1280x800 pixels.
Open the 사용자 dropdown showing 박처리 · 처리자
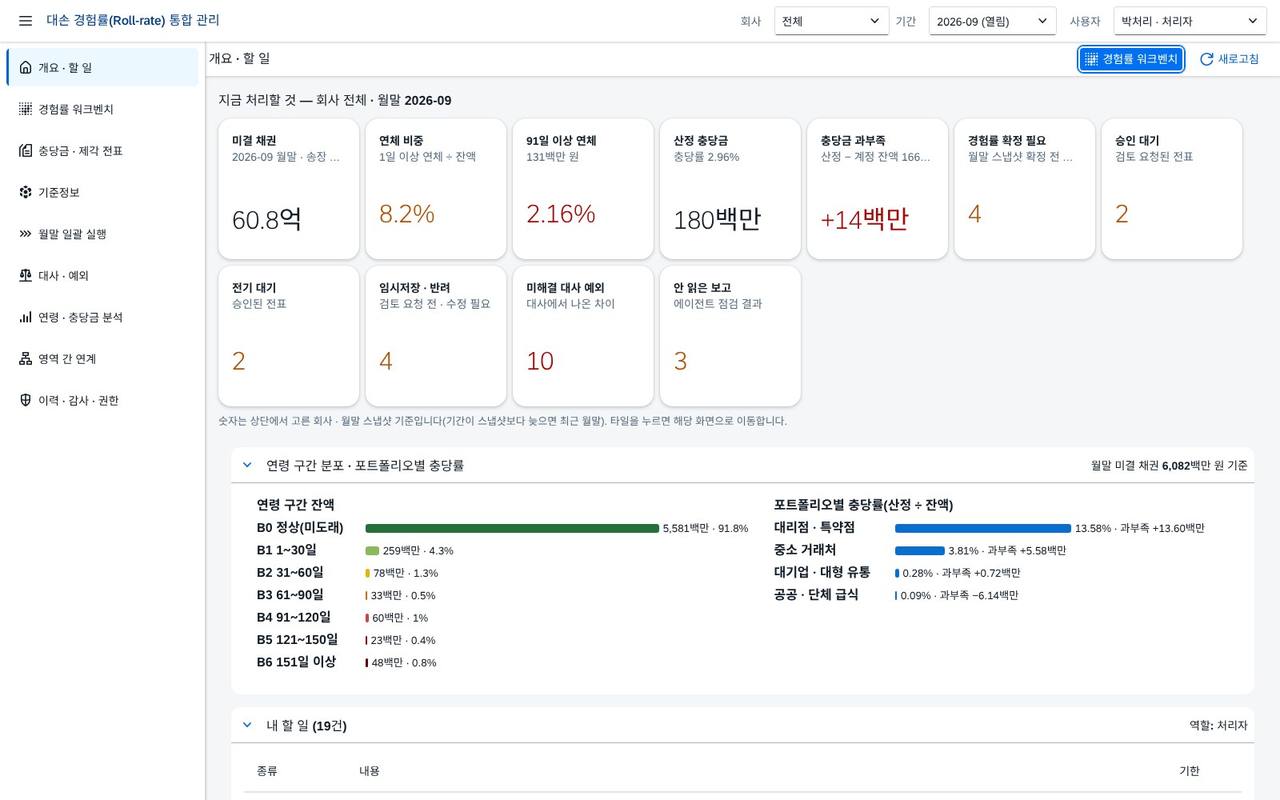pyautogui.click(x=1191, y=21)
